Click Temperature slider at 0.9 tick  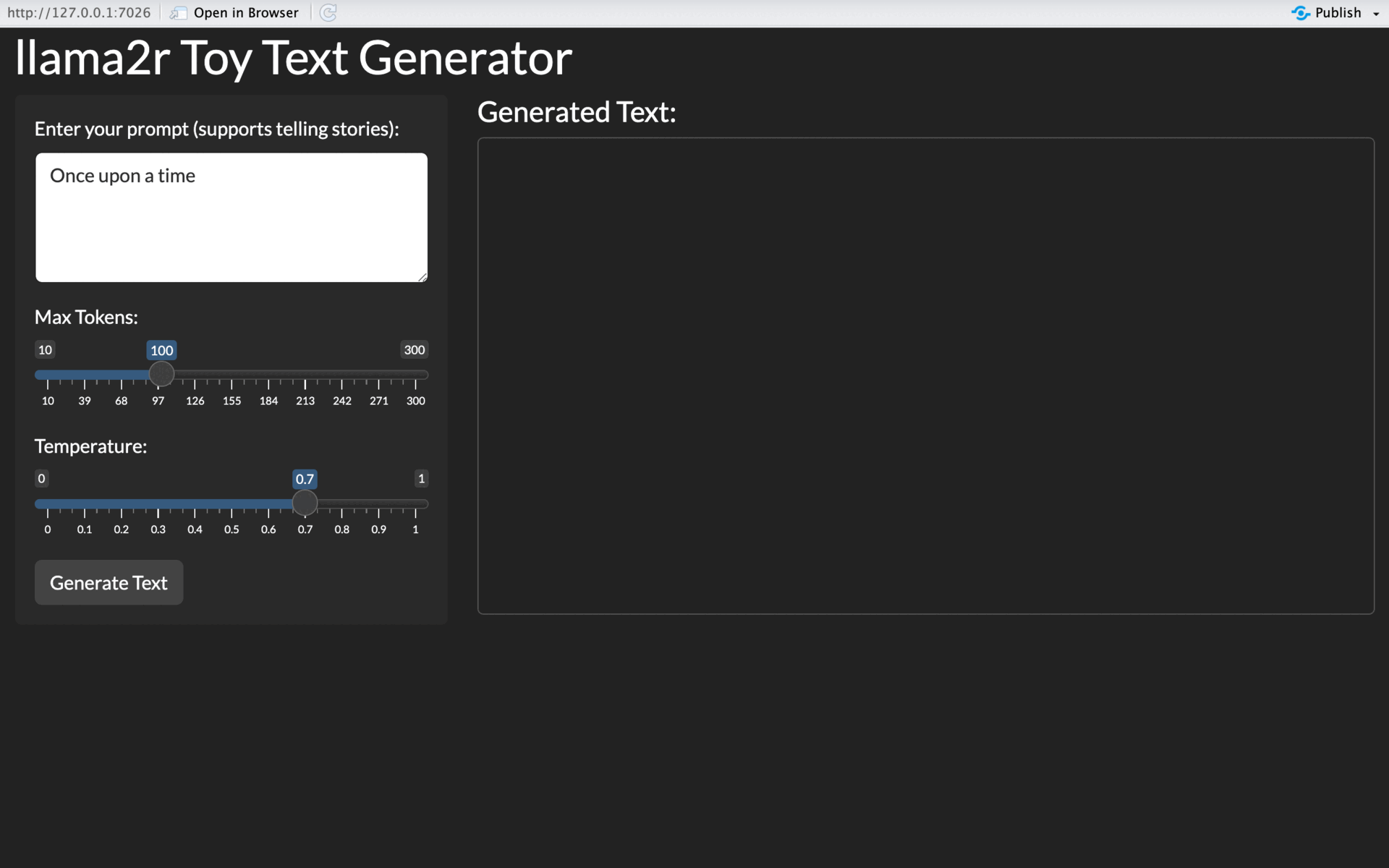tap(378, 503)
